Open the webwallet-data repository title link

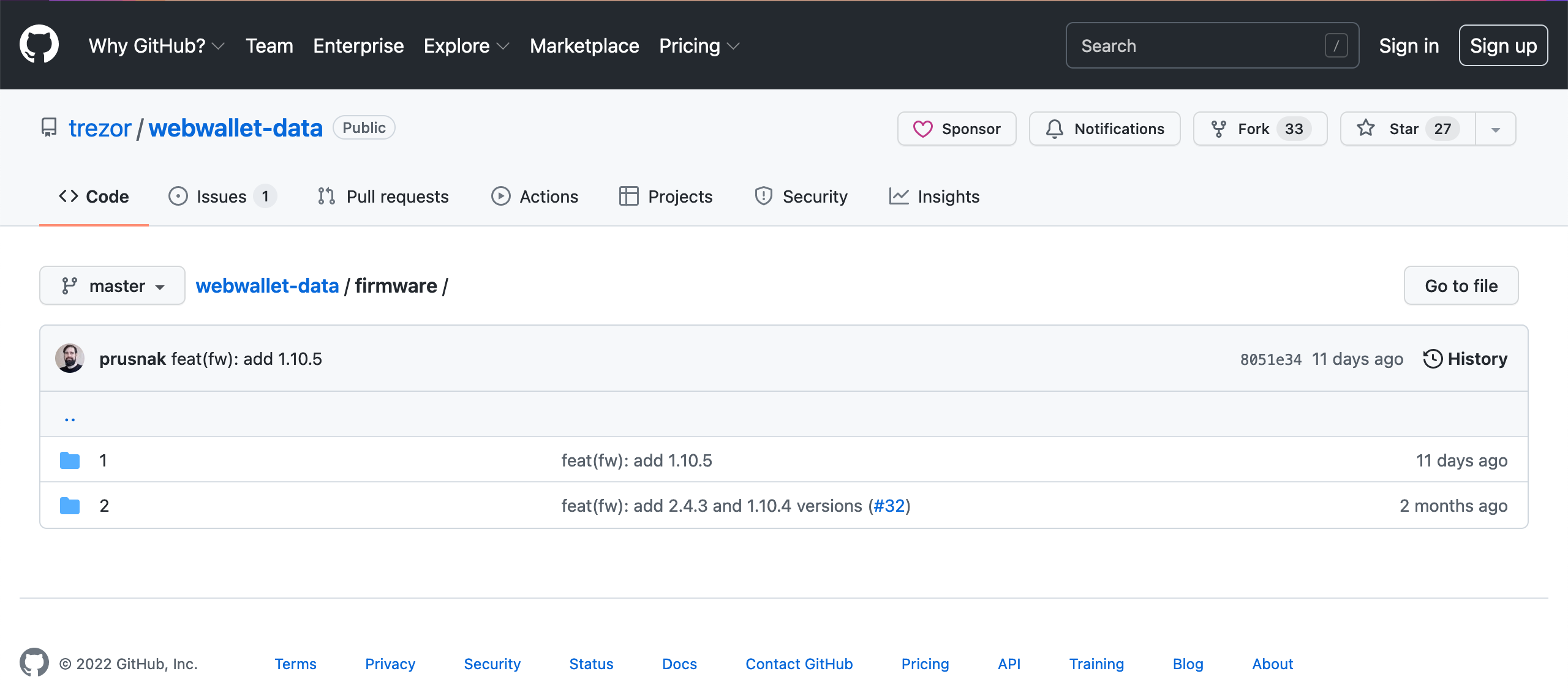235,128
